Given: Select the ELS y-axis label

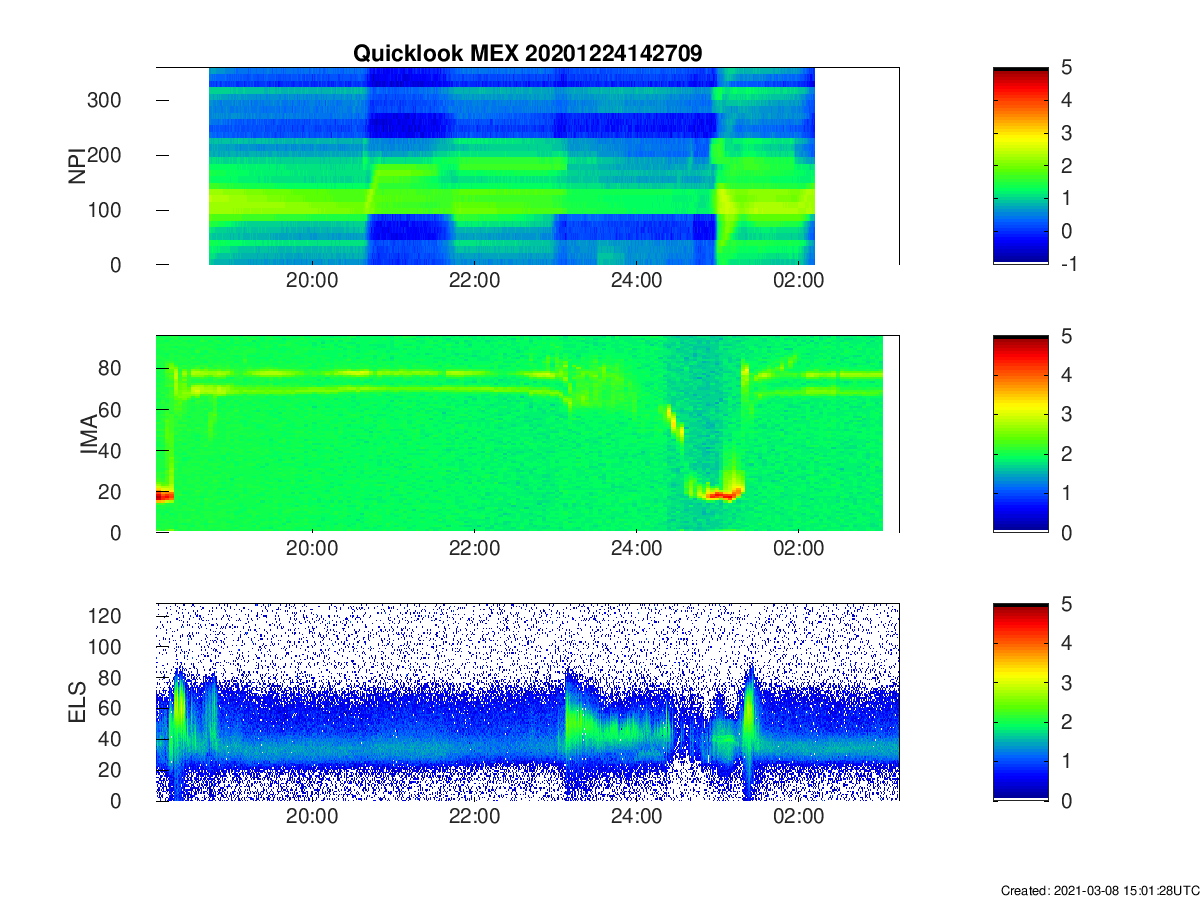Looking at the screenshot, I should coord(76,702).
